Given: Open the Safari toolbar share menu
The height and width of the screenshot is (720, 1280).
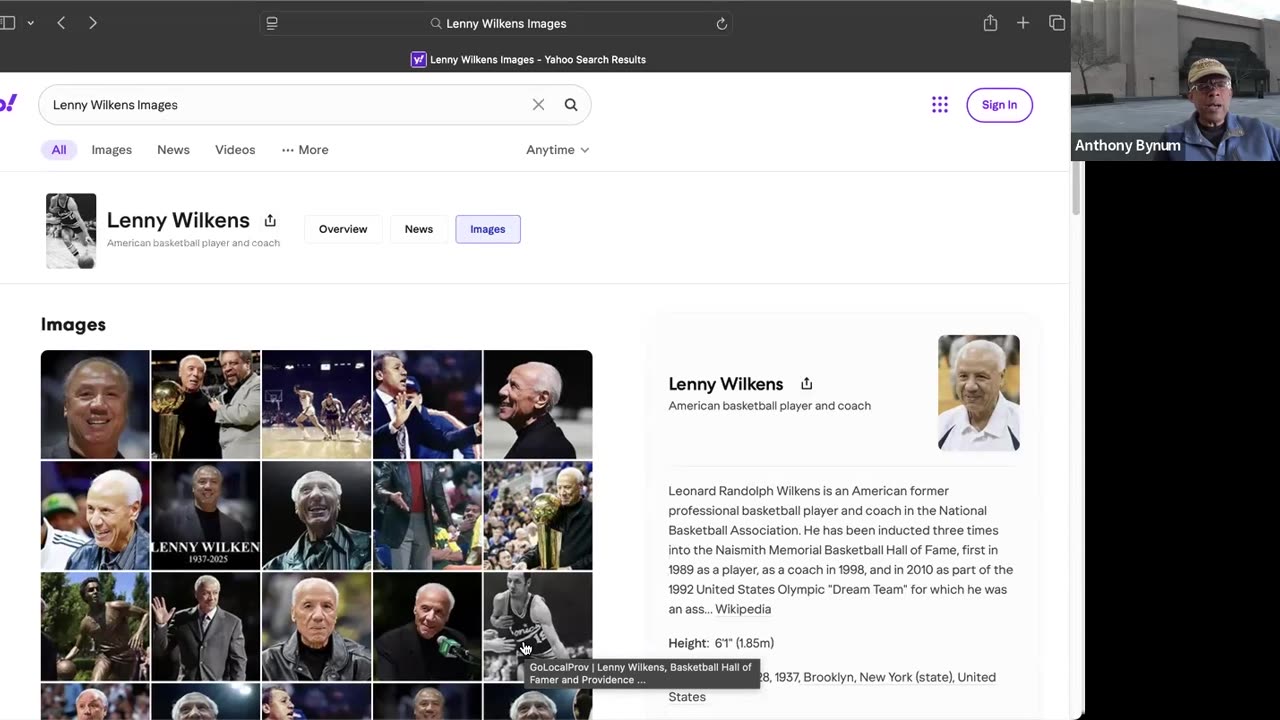Looking at the screenshot, I should [990, 23].
